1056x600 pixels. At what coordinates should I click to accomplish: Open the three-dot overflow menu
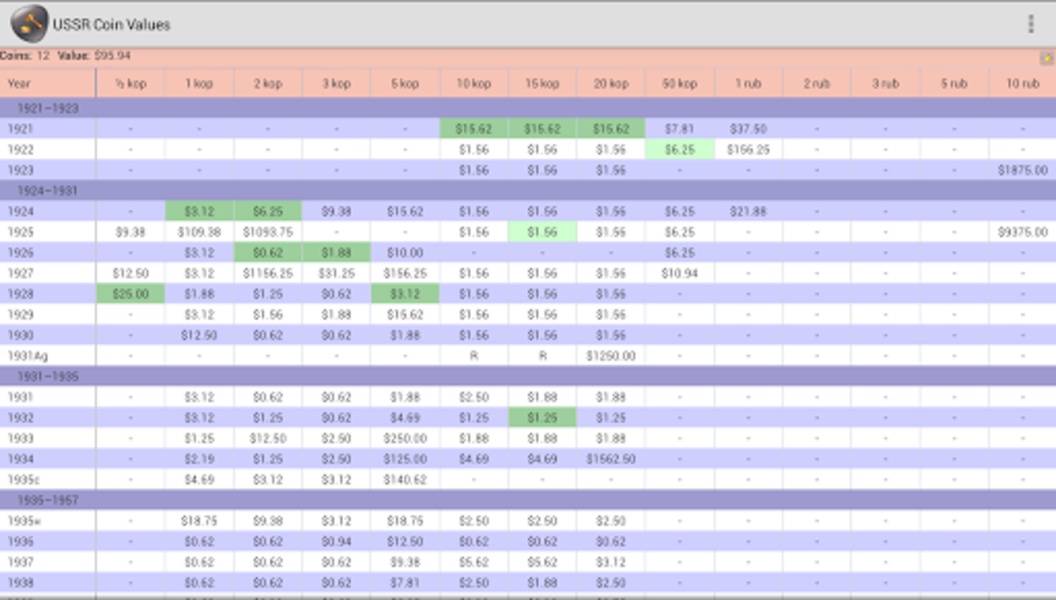point(1030,24)
